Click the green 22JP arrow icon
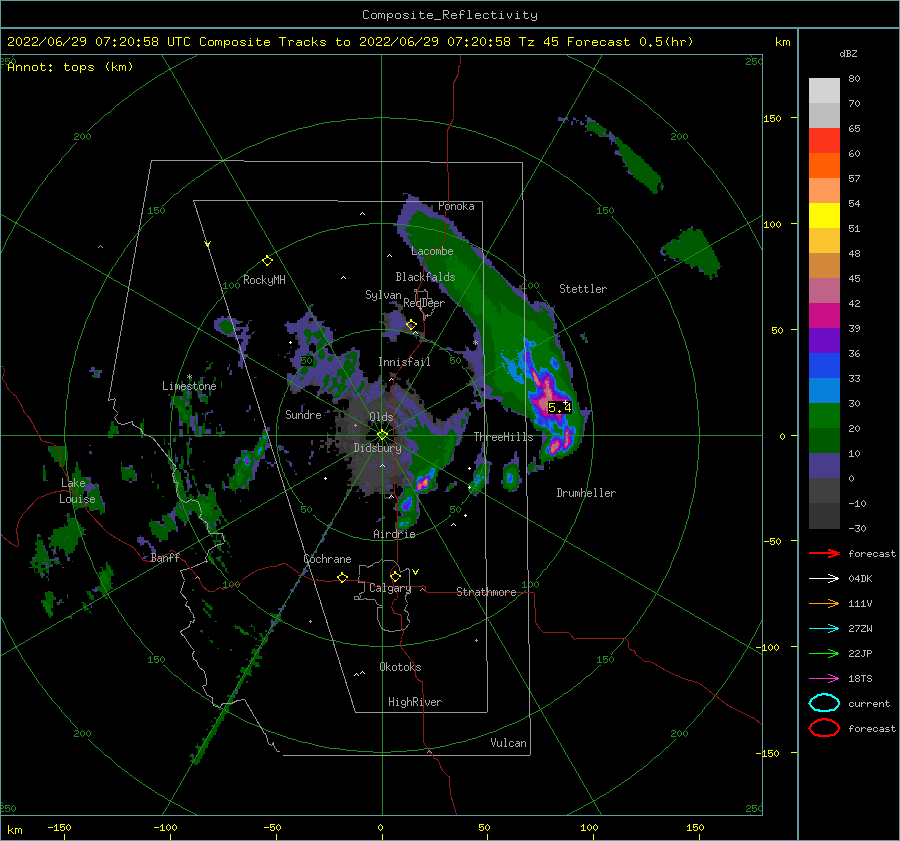900x841 pixels. [x=824, y=653]
